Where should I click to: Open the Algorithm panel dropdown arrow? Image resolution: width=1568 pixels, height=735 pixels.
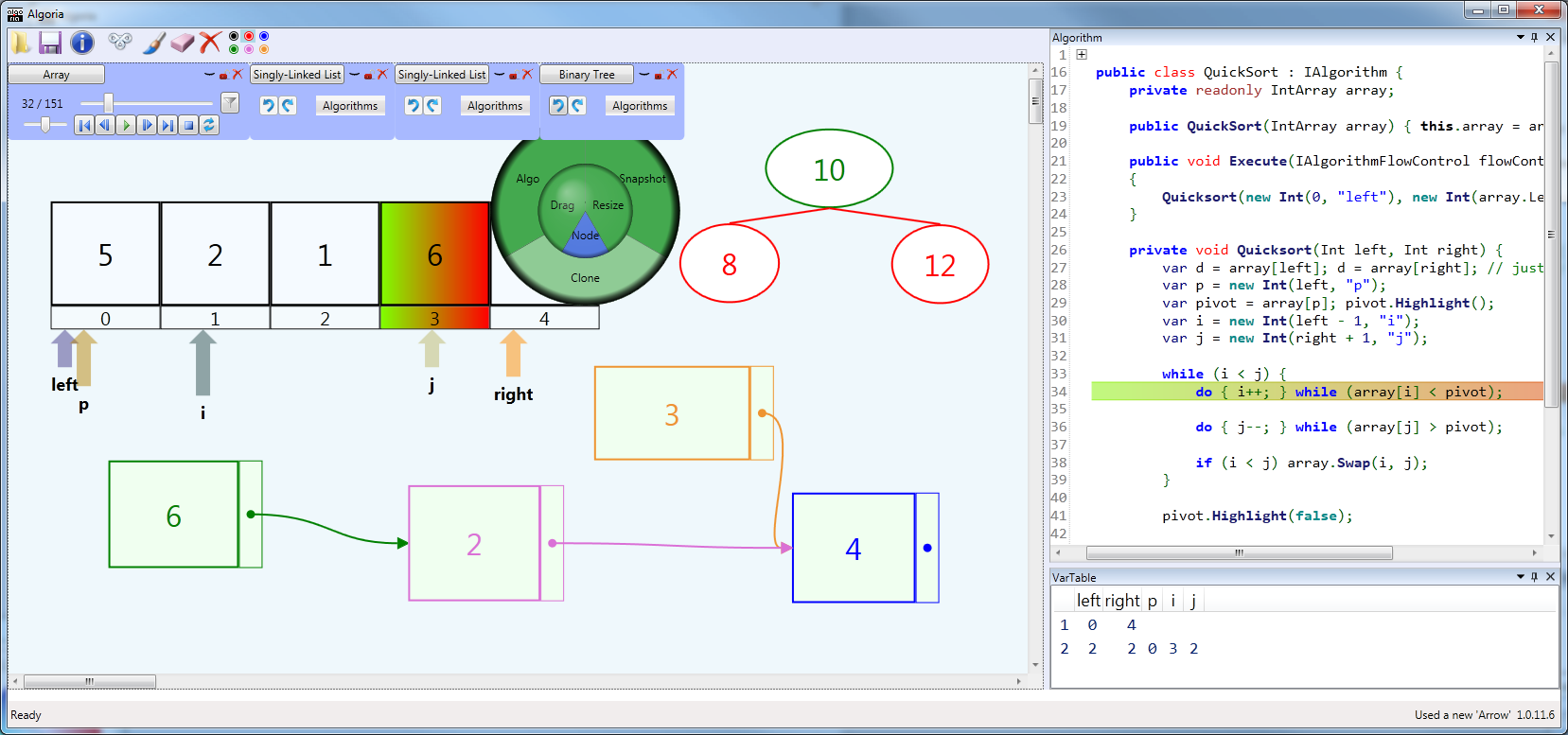[x=1520, y=38]
